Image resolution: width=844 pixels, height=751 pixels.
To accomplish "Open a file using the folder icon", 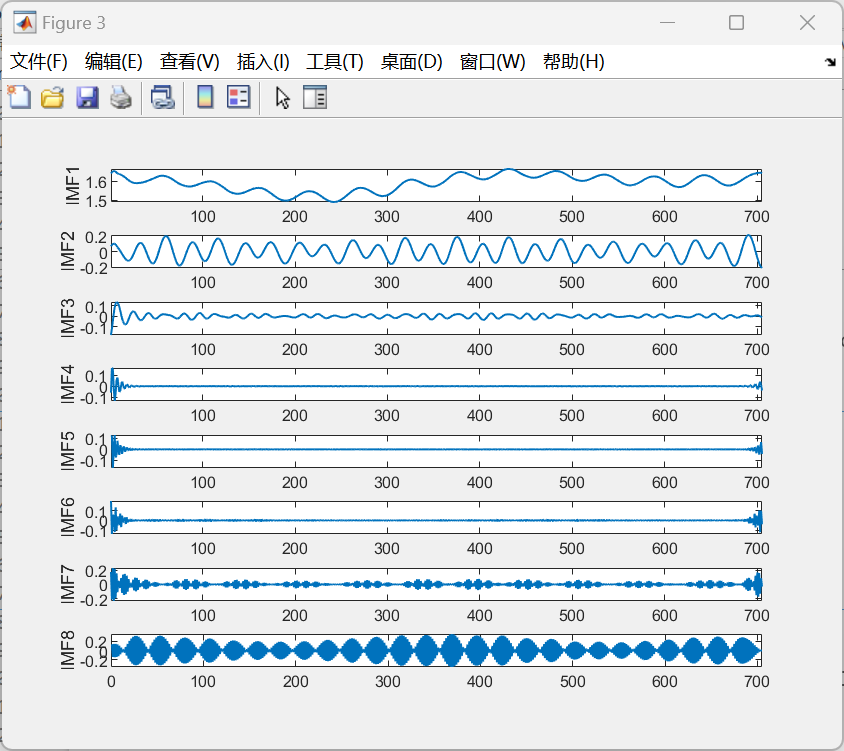I will (x=52, y=97).
